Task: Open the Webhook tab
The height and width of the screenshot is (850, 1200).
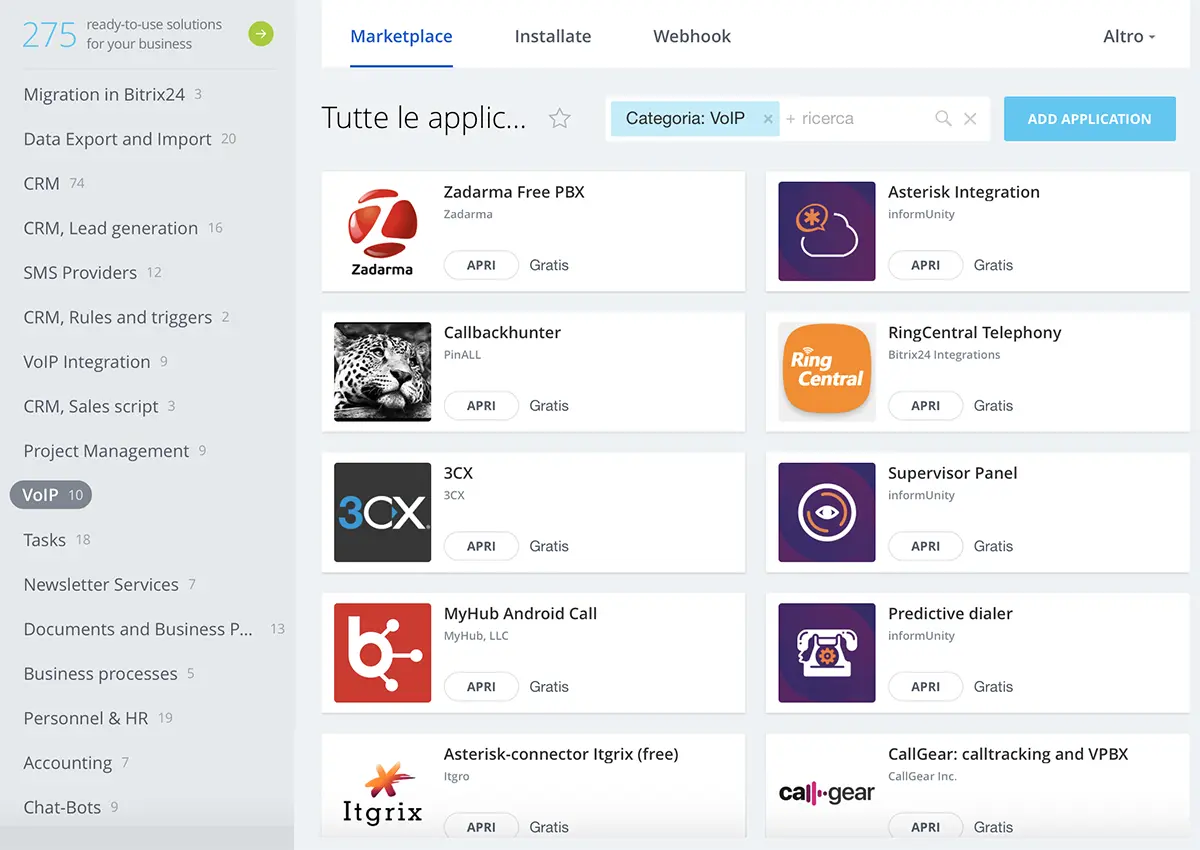Action: point(692,37)
